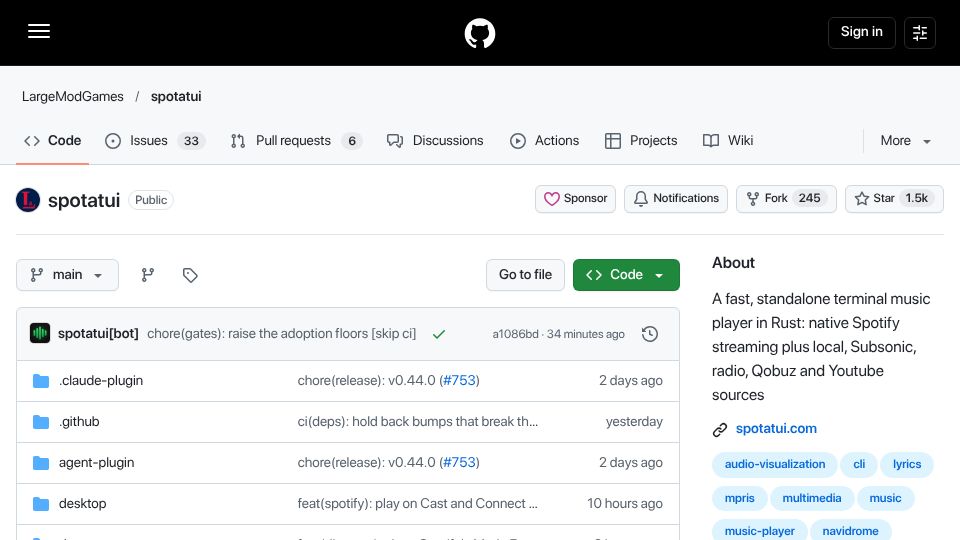960x540 pixels.
Task: Open the LargeModGames avatar next to spotatui
Action: tap(28, 200)
